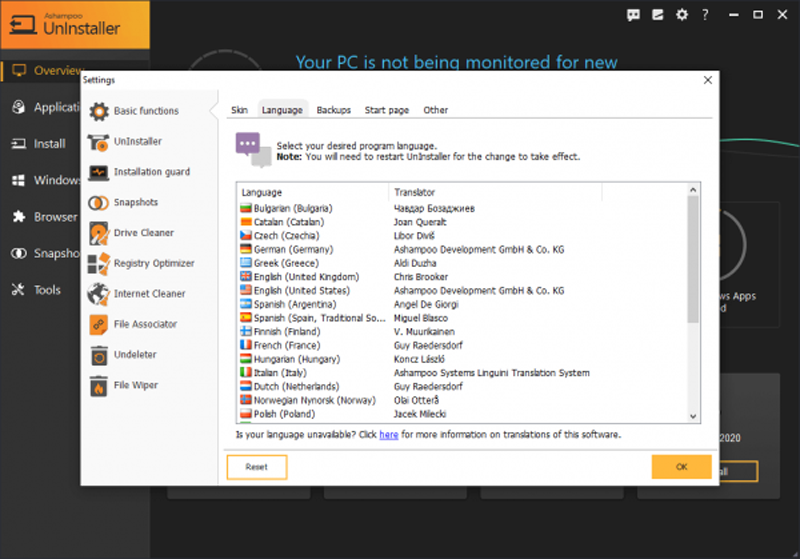Click the Tools wrench icon in sidebar
The width and height of the screenshot is (800, 559).
(18, 290)
